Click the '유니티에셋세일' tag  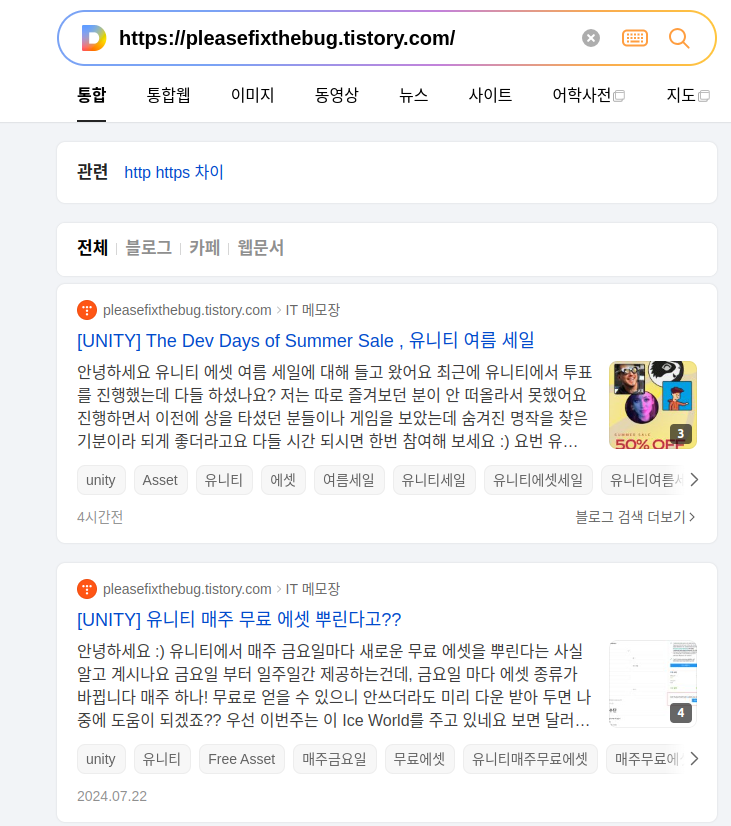pos(538,480)
